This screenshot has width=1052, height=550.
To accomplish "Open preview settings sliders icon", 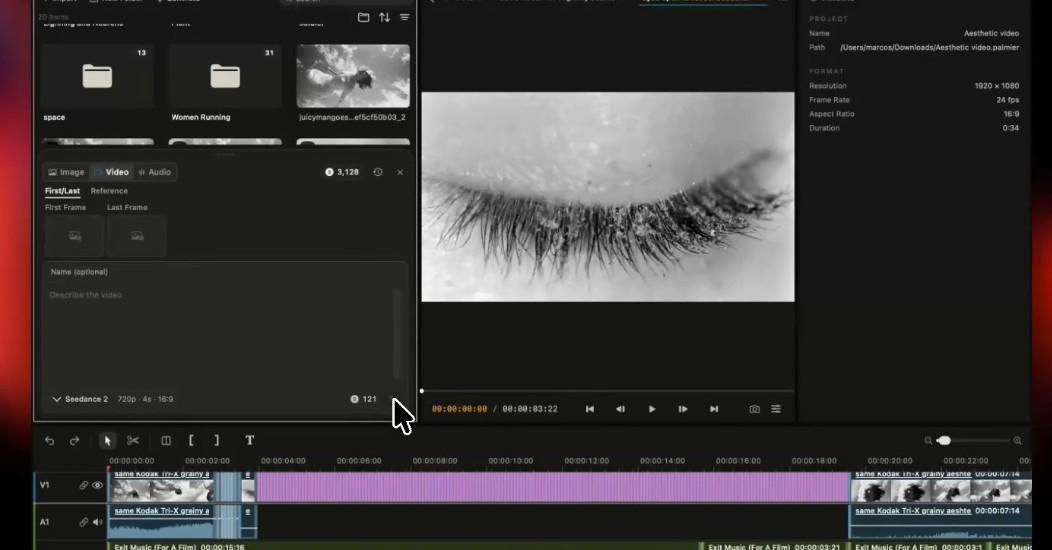I will [x=776, y=409].
